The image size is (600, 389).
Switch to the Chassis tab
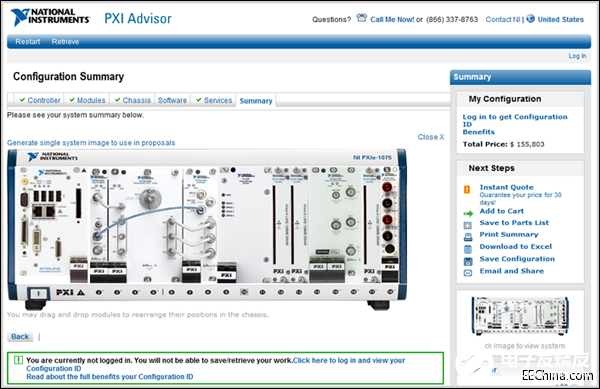pyautogui.click(x=133, y=100)
